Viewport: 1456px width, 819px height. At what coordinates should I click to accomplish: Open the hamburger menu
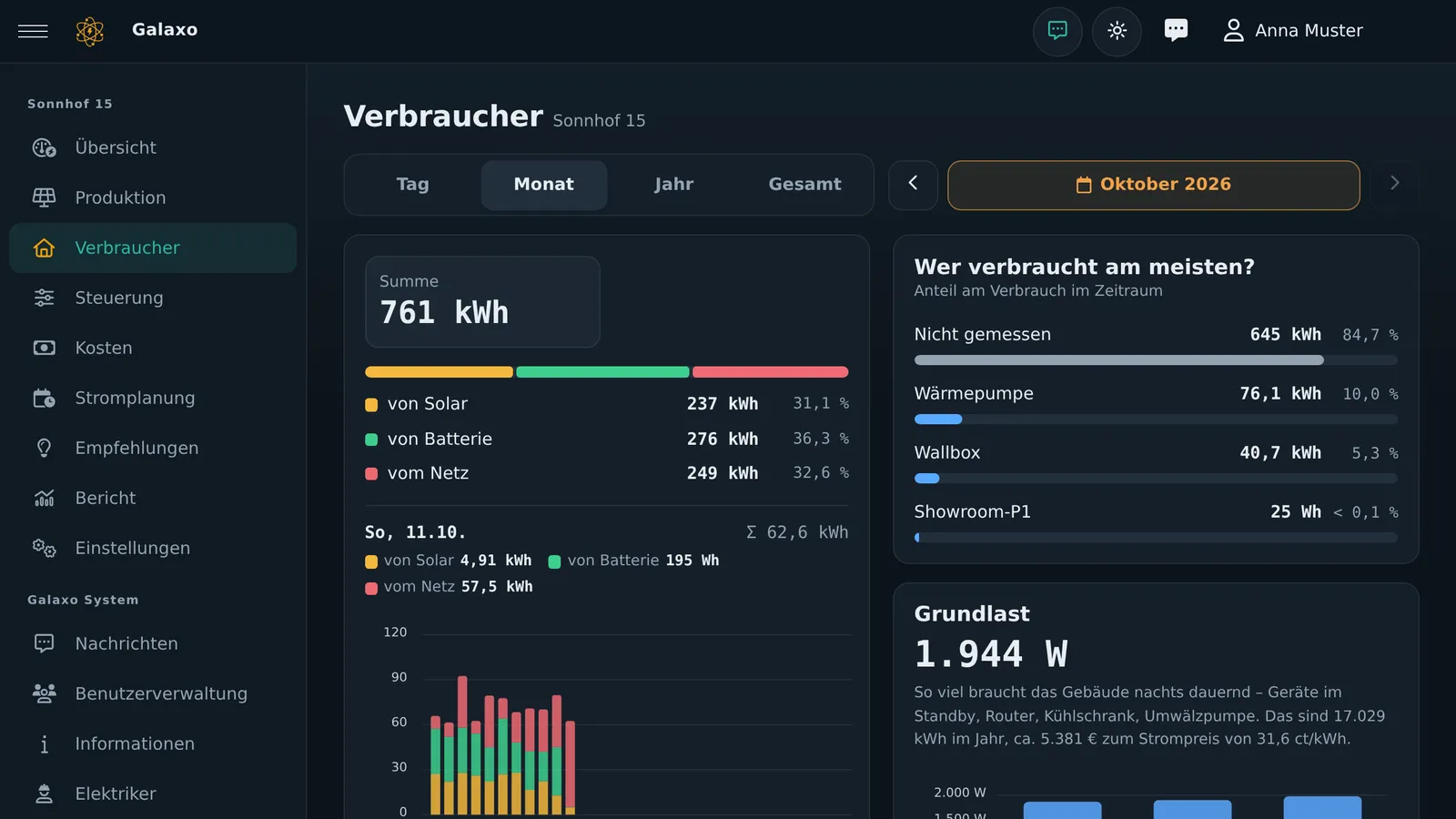pos(33,31)
